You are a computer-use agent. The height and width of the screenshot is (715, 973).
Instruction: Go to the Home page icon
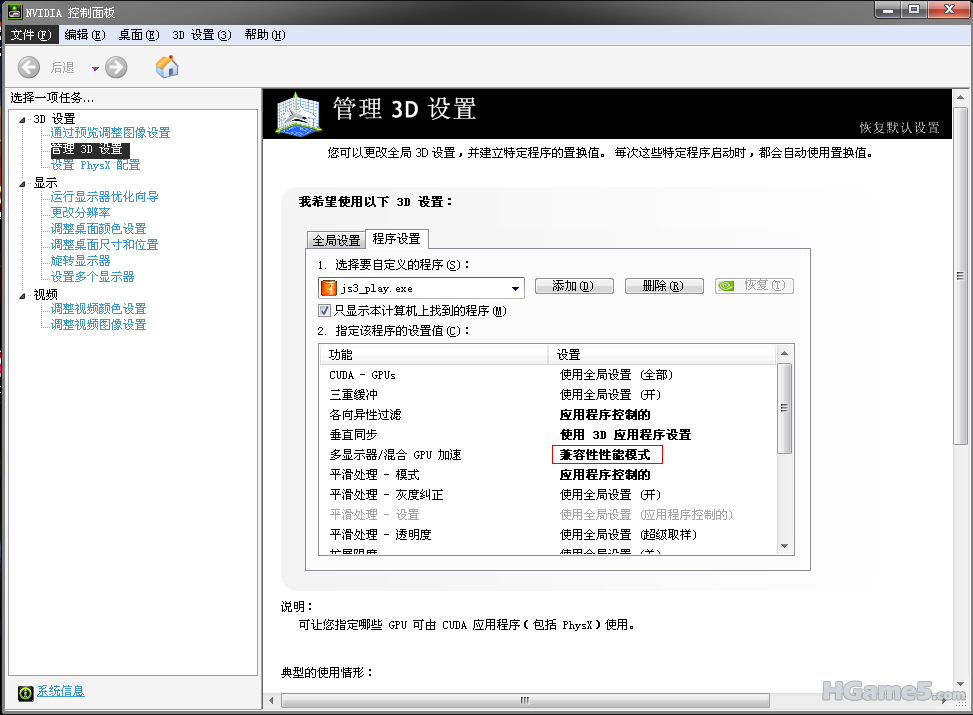click(167, 66)
